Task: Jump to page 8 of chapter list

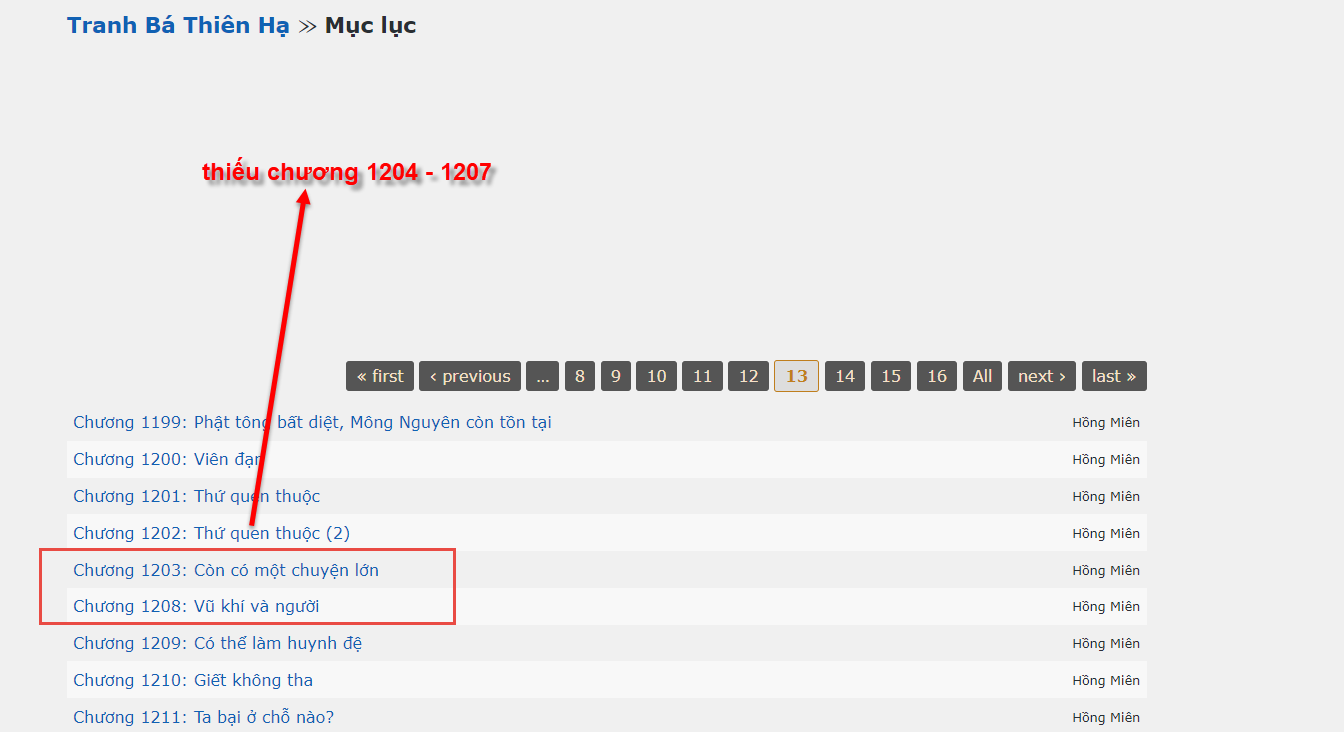Action: (x=580, y=376)
